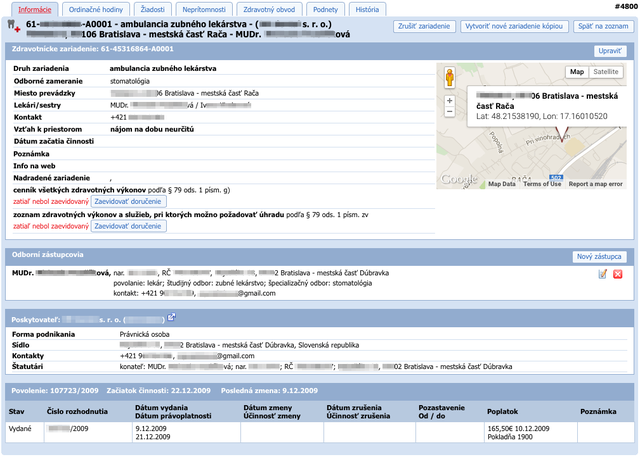This screenshot has width=640, height=457.
Task: Click 'stomatológia' in Odborné zameranie row
Action: (x=130, y=81)
